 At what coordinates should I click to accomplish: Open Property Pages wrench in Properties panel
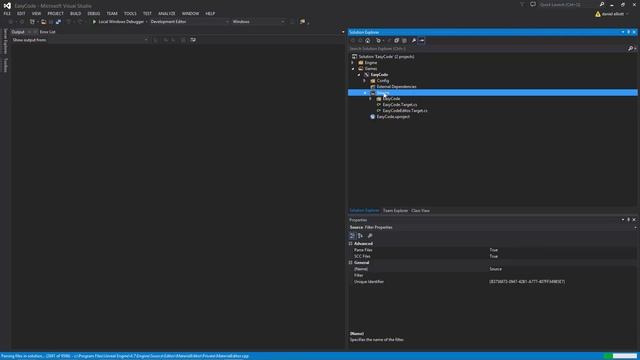pyautogui.click(x=370, y=236)
